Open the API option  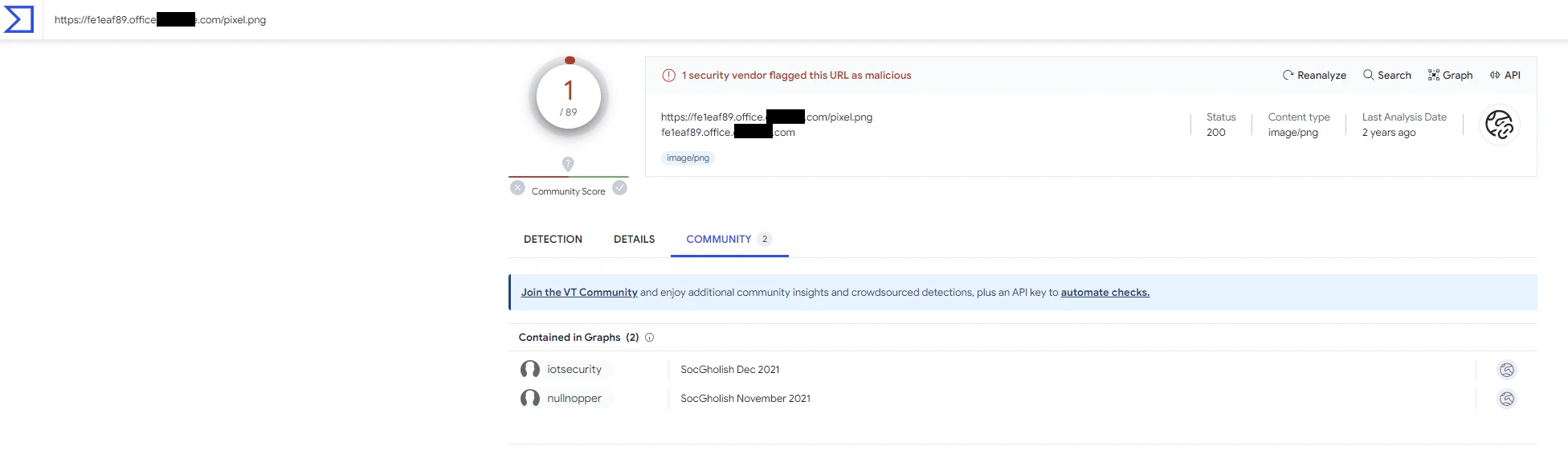tap(1505, 75)
